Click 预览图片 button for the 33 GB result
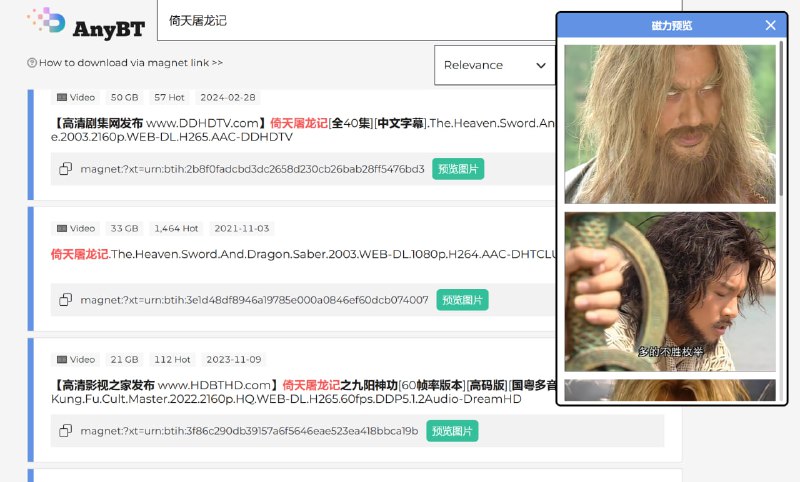This screenshot has height=482, width=800. (462, 300)
